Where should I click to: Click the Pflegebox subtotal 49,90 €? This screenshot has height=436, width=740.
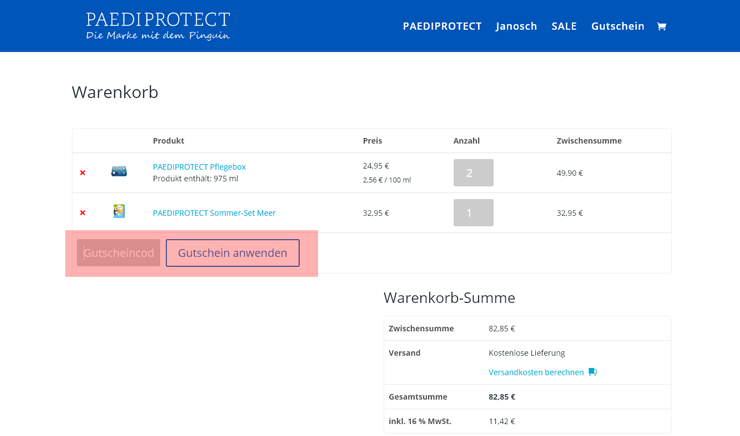point(570,173)
